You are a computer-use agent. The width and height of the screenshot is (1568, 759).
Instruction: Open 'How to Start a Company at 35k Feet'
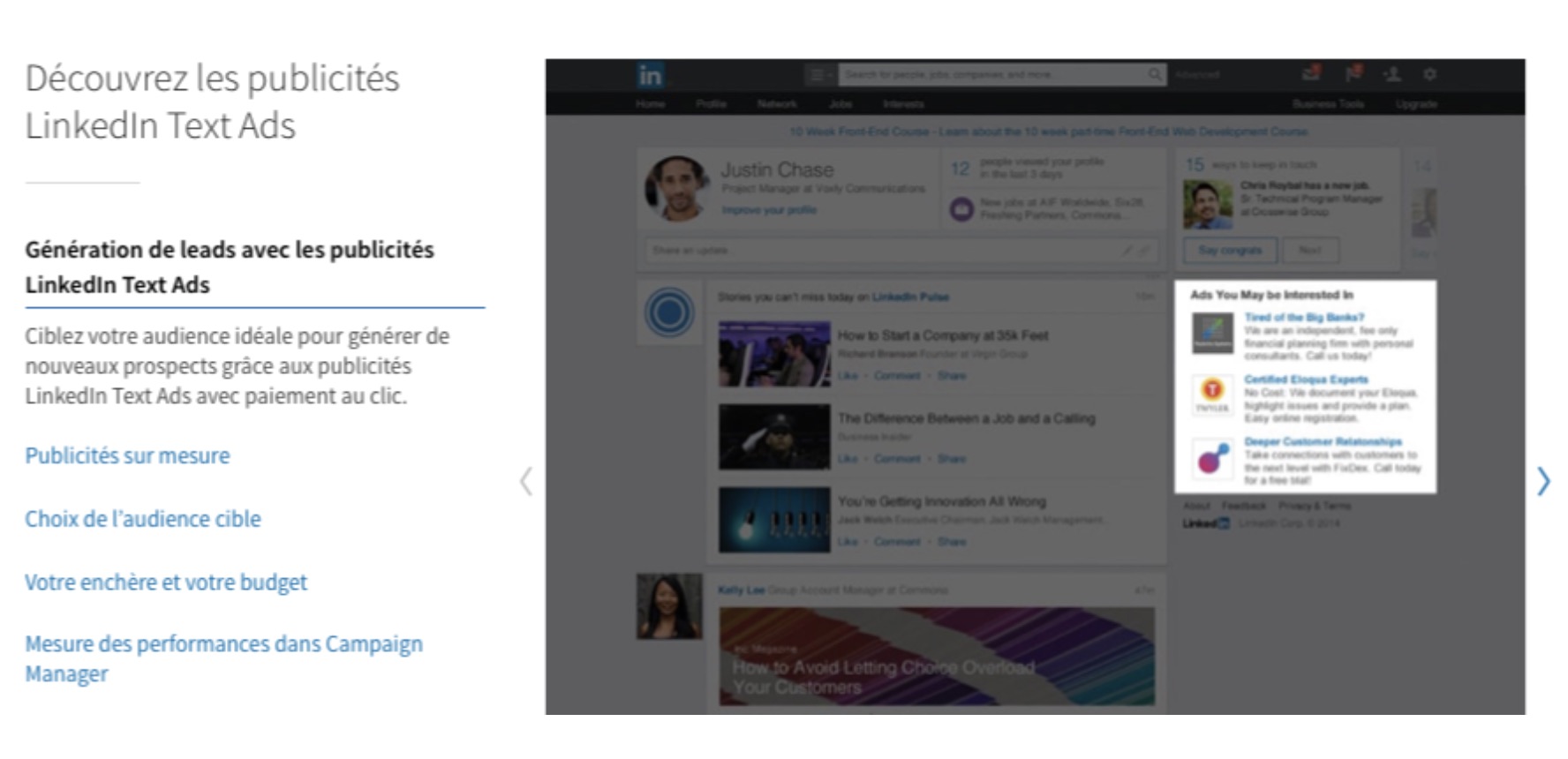[x=943, y=335]
